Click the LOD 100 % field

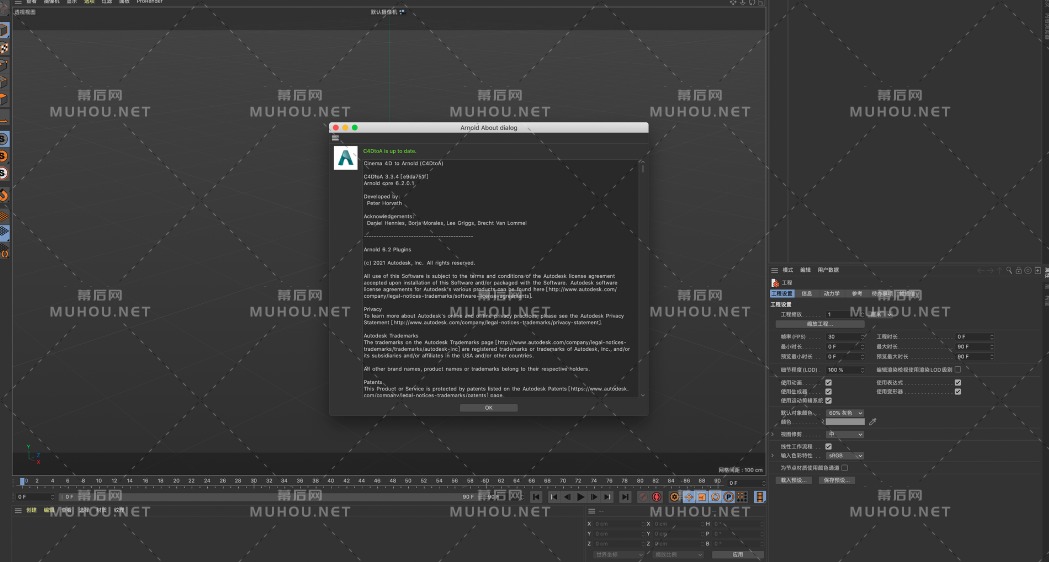pyautogui.click(x=842, y=369)
